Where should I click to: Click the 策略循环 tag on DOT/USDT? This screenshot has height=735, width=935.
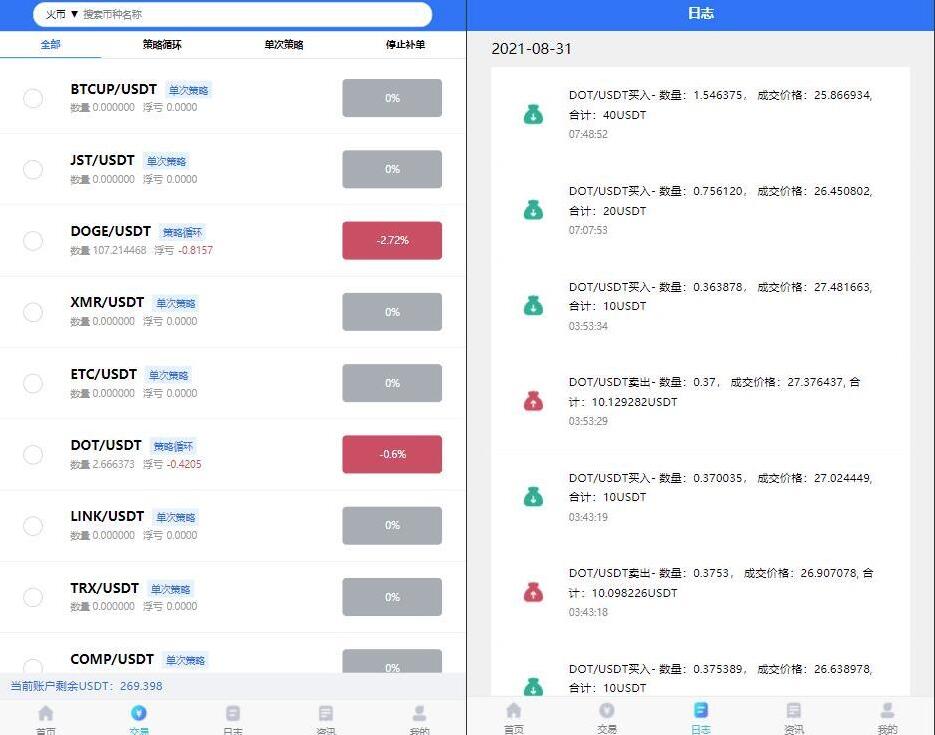173,446
